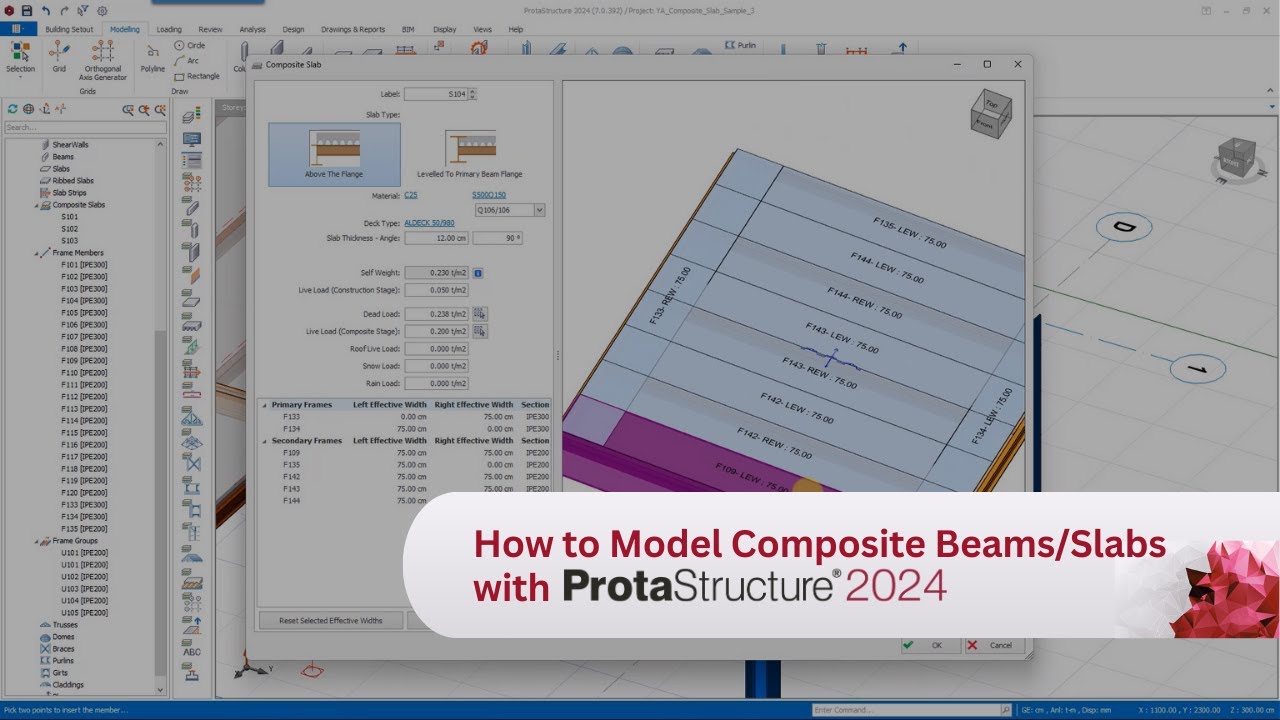Switch to the Review tab
The width and height of the screenshot is (1280, 720).
(x=211, y=29)
